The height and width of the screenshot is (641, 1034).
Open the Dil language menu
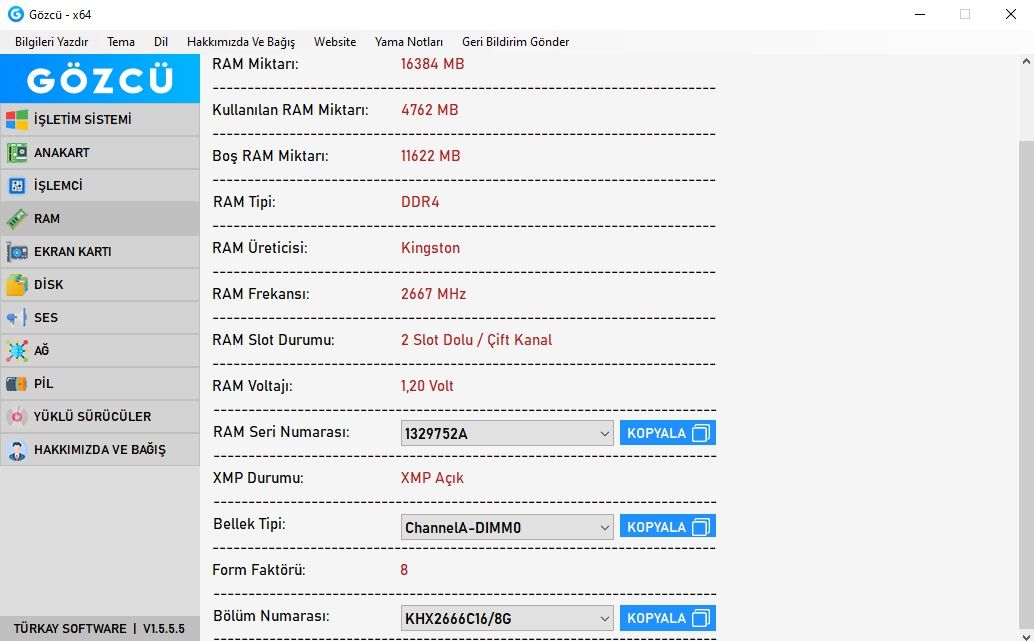(x=161, y=42)
